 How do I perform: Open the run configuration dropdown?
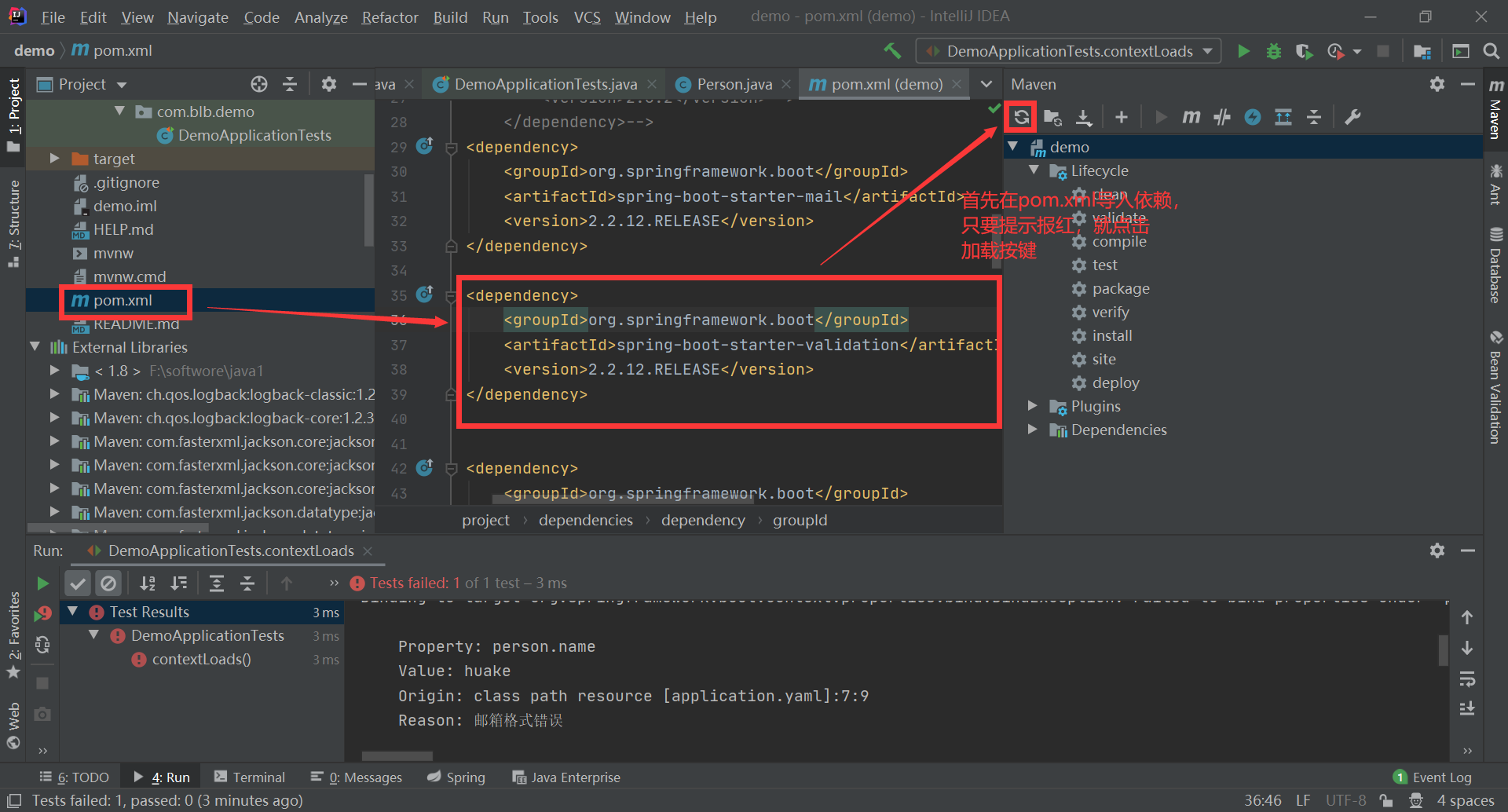click(1068, 51)
